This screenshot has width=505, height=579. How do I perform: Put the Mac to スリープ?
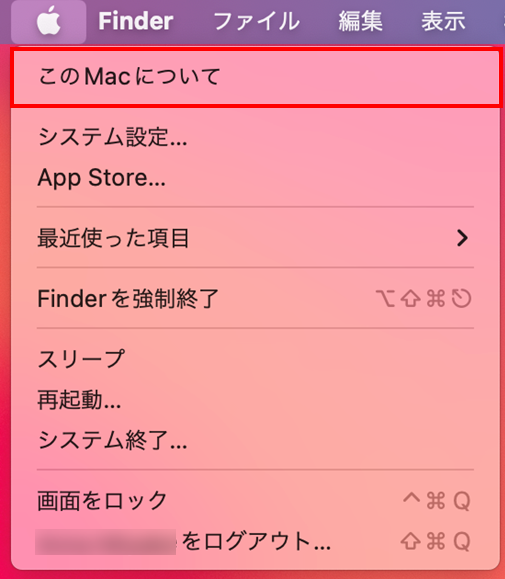[255, 359]
